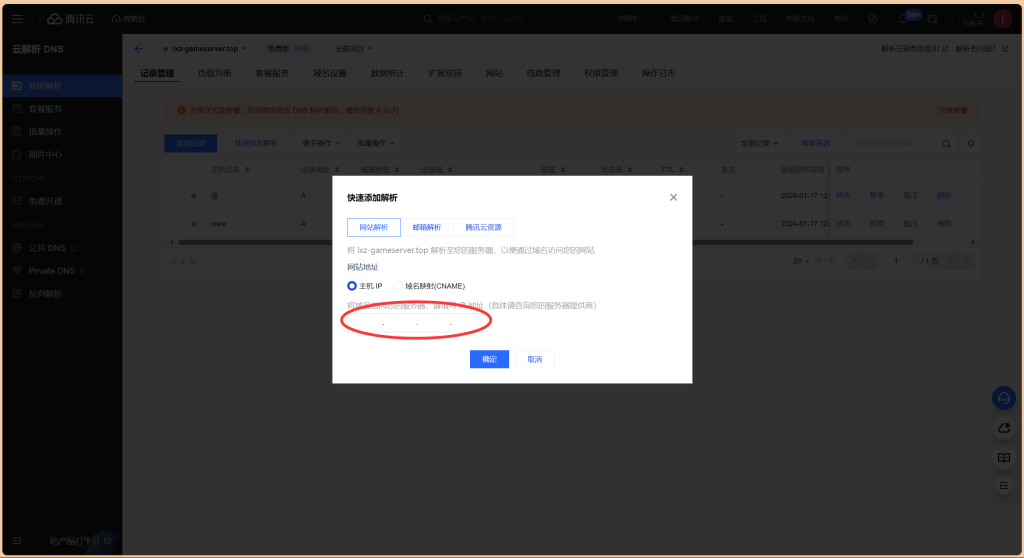Select the 域名映射(CNAME) radio option

point(399,286)
